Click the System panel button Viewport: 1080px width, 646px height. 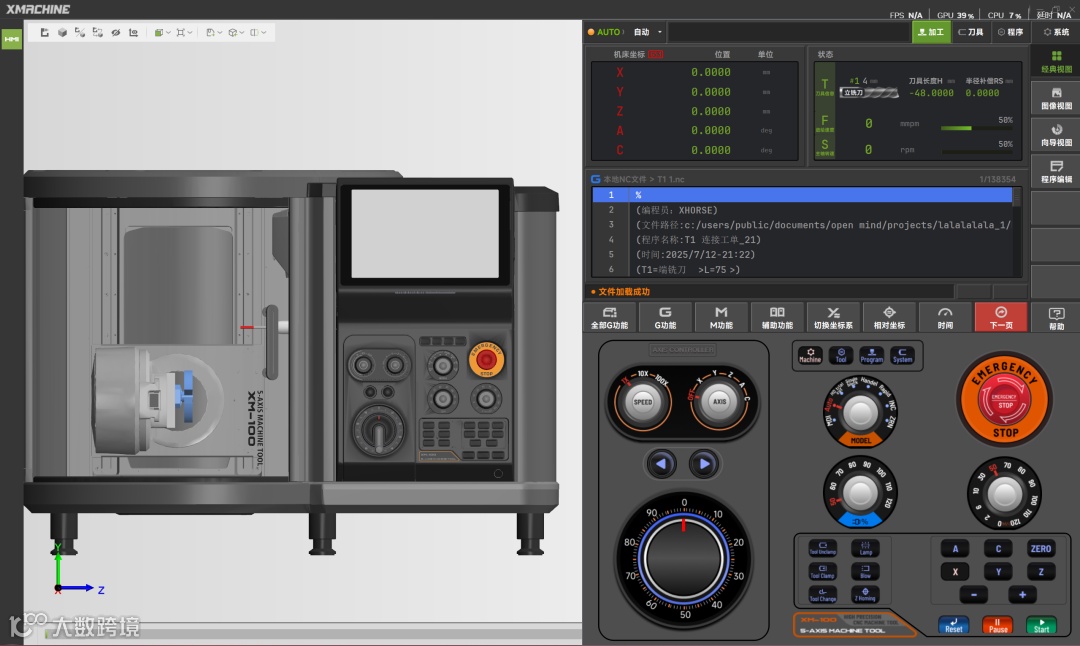902,355
